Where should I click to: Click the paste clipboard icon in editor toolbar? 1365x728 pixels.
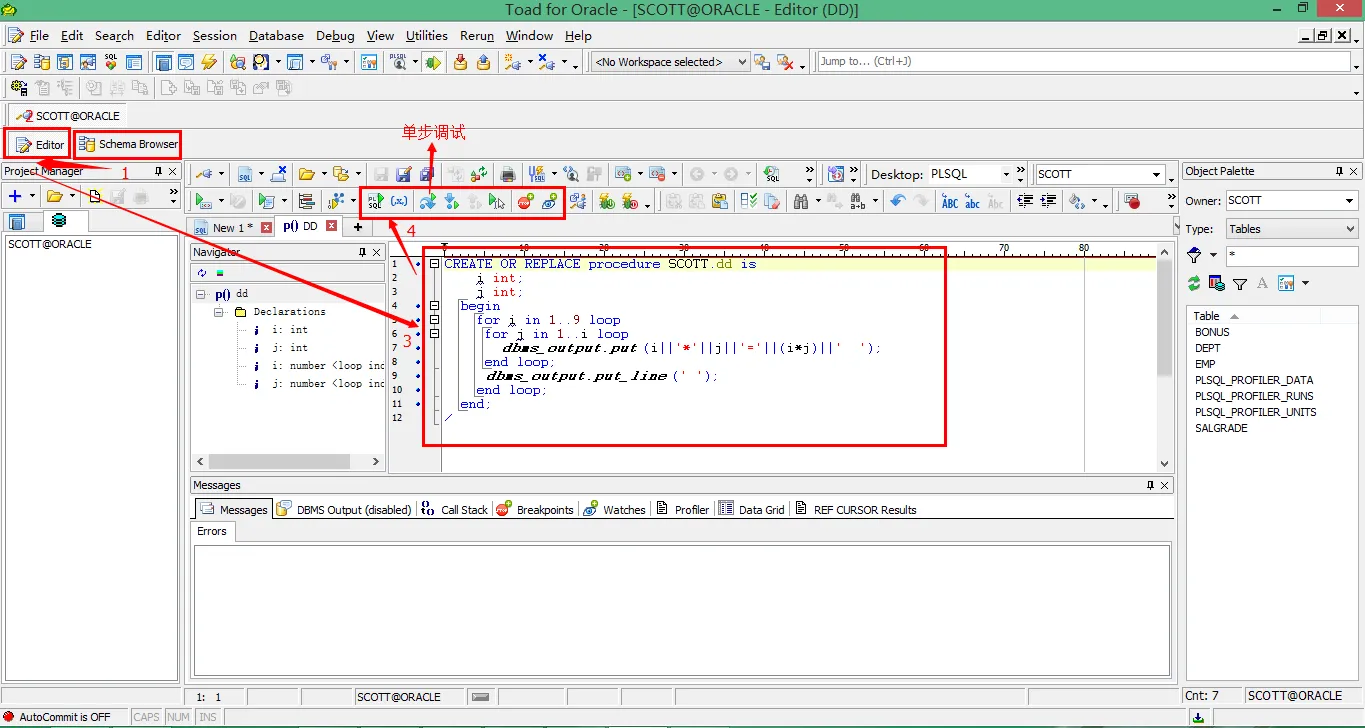pyautogui.click(x=719, y=201)
